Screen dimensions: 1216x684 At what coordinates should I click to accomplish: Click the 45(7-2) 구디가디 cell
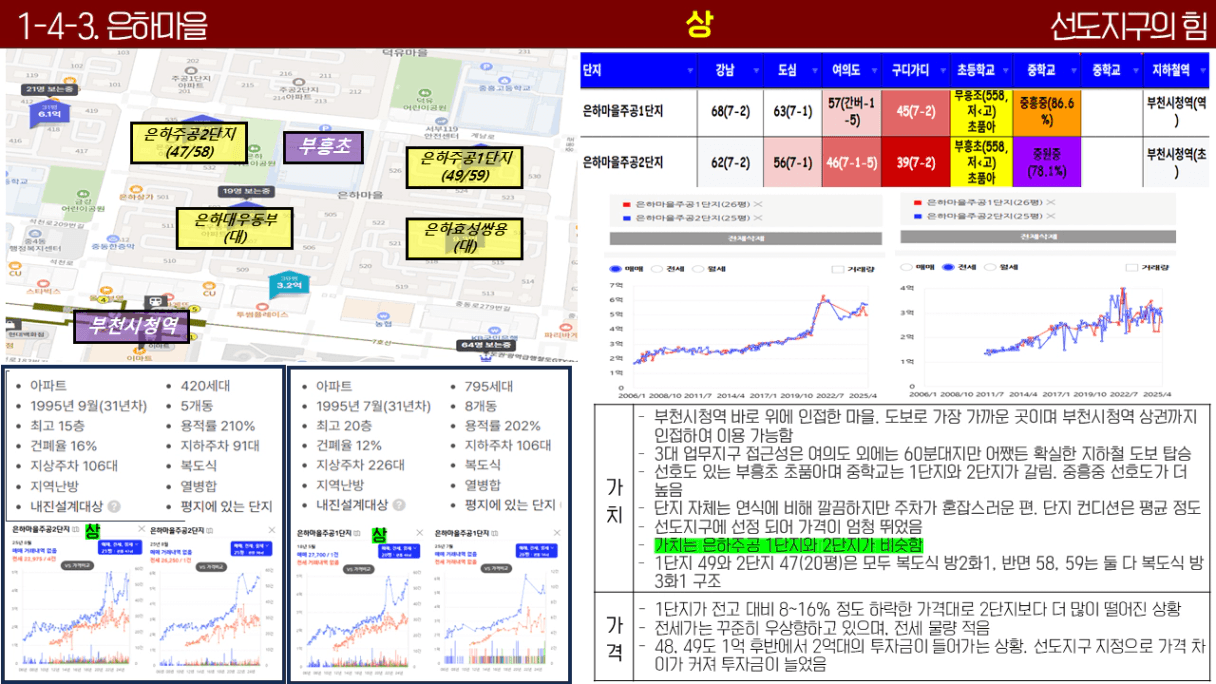(918, 112)
